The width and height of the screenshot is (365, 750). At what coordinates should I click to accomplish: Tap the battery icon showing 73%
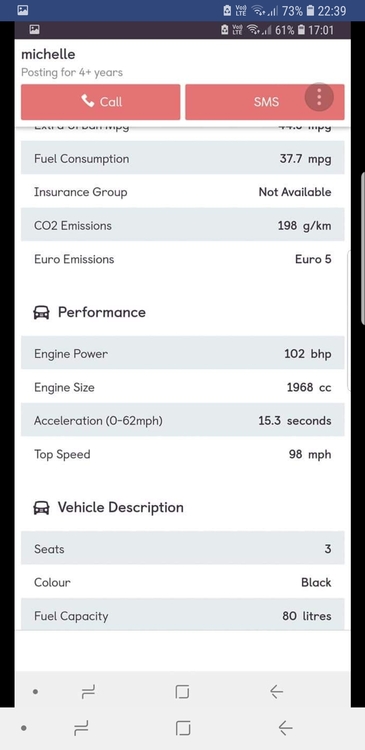tap(310, 10)
